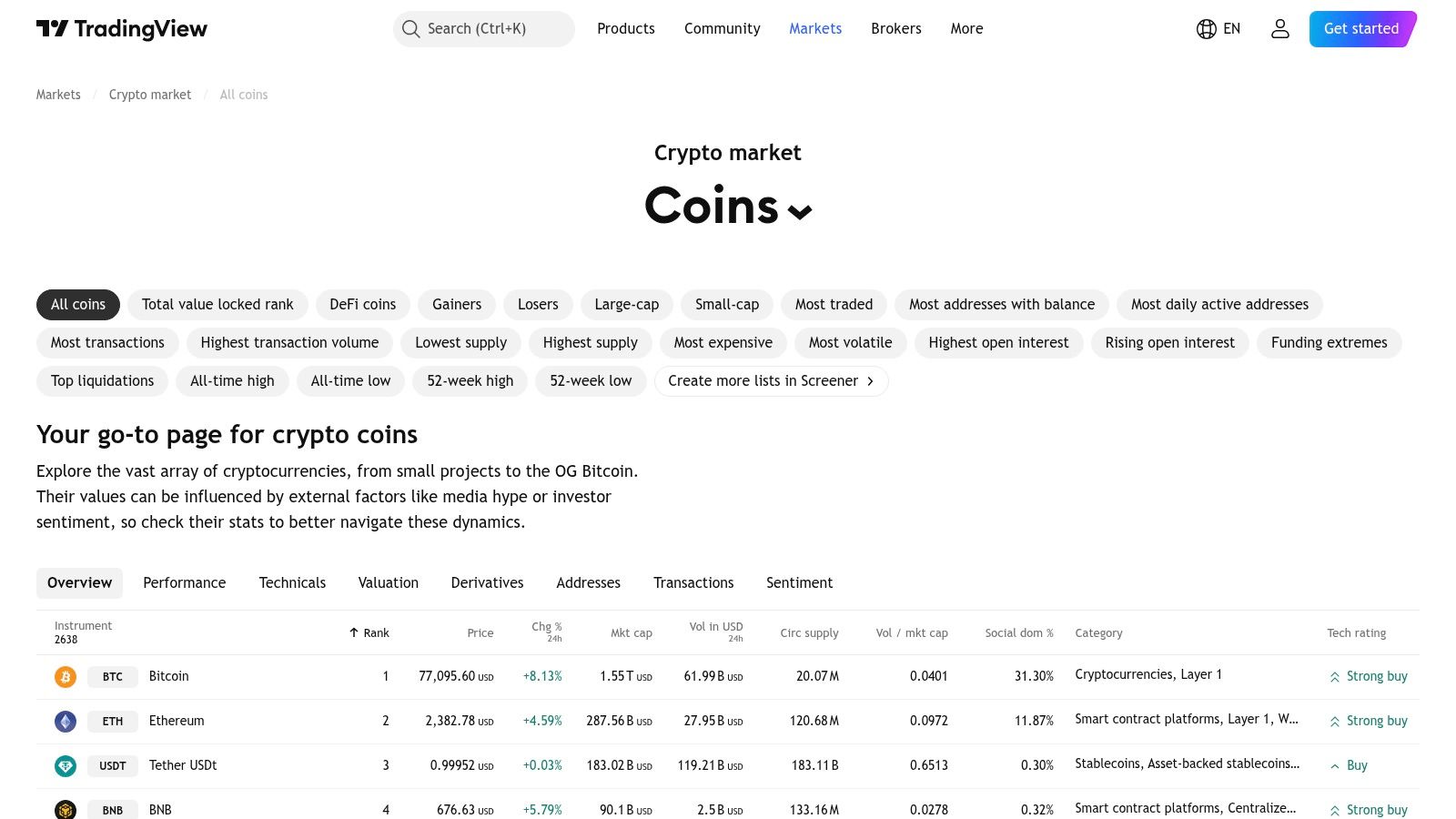Switch to the Valuation tab
The height and width of the screenshot is (819, 1456).
point(389,583)
